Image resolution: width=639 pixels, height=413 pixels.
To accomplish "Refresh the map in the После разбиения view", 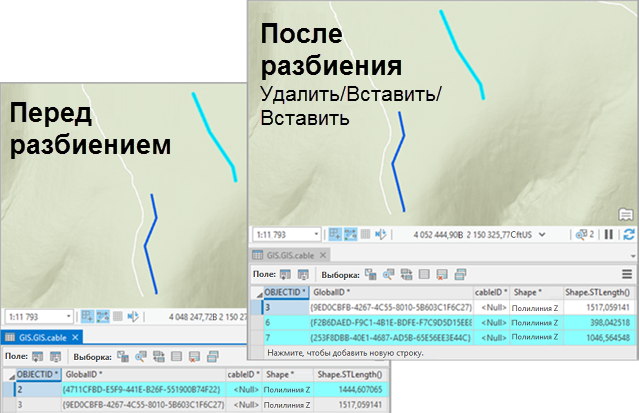I will [x=628, y=234].
